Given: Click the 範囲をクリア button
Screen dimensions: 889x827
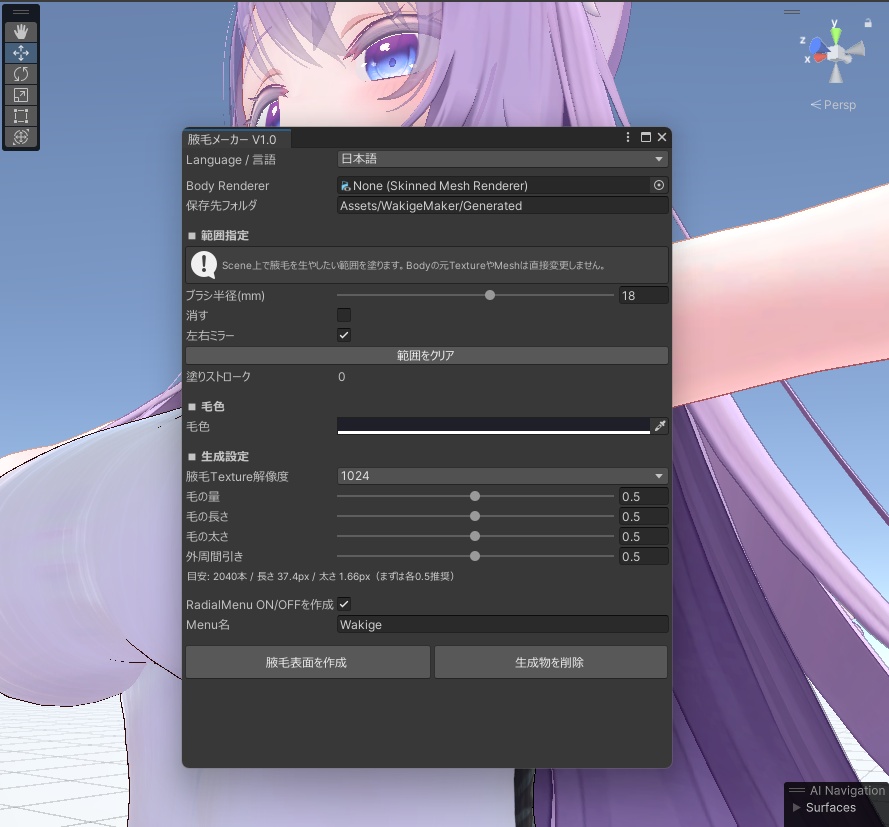Looking at the screenshot, I should point(426,355).
